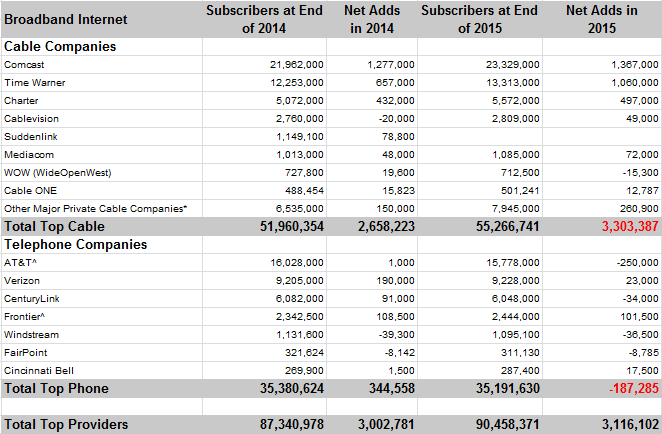This screenshot has width=662, height=434.
Task: Click AT&T's 16,028,000 subscribers cell
Action: (x=297, y=263)
